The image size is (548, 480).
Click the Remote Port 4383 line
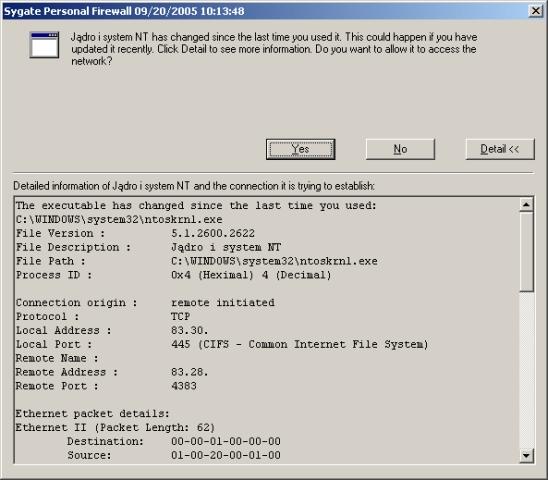coord(106,386)
